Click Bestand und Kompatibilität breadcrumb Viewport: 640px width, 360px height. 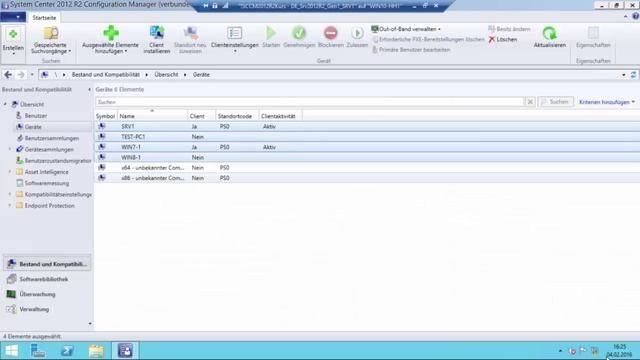click(x=106, y=75)
